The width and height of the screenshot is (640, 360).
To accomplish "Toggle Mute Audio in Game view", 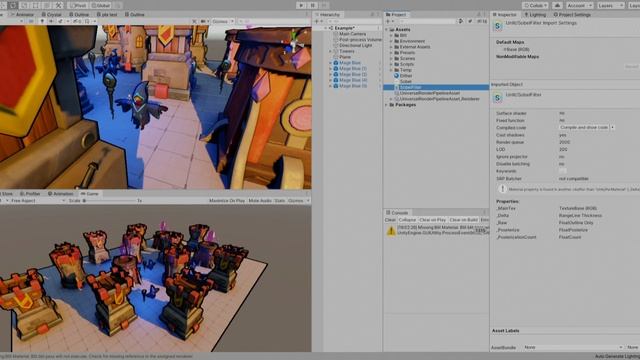I will 260,201.
